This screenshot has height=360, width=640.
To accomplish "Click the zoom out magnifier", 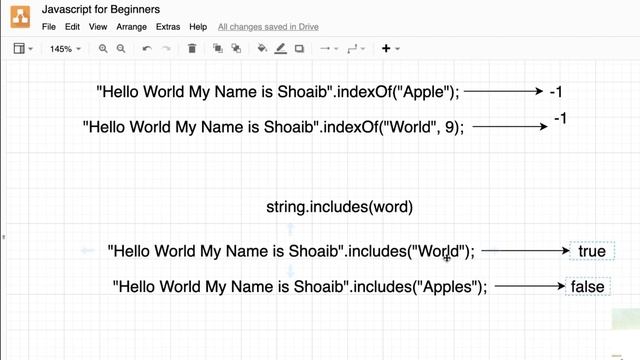I will click(x=121, y=49).
